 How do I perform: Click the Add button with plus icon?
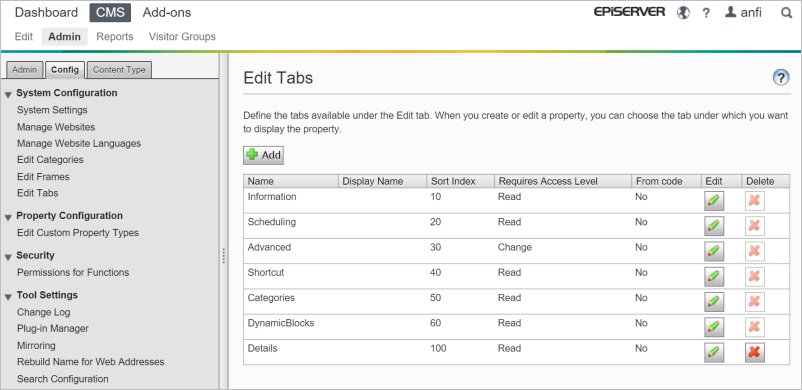click(x=263, y=155)
